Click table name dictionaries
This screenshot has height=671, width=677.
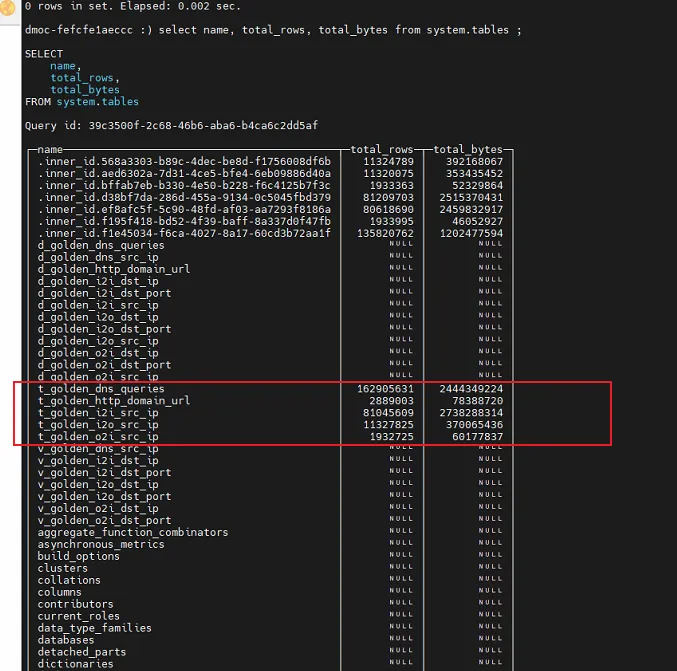tap(76, 664)
